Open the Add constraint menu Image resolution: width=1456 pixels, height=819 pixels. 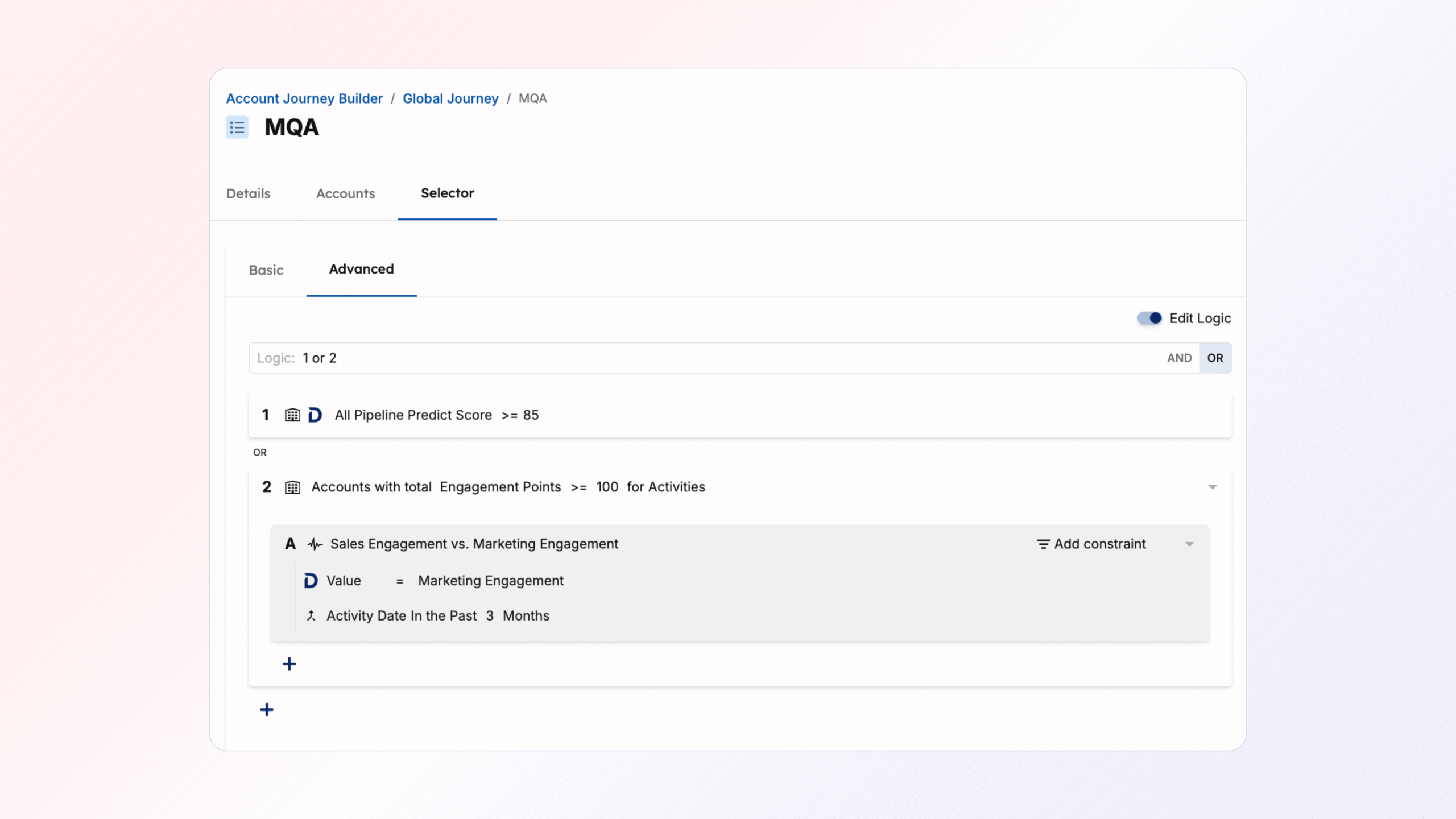[1091, 544]
